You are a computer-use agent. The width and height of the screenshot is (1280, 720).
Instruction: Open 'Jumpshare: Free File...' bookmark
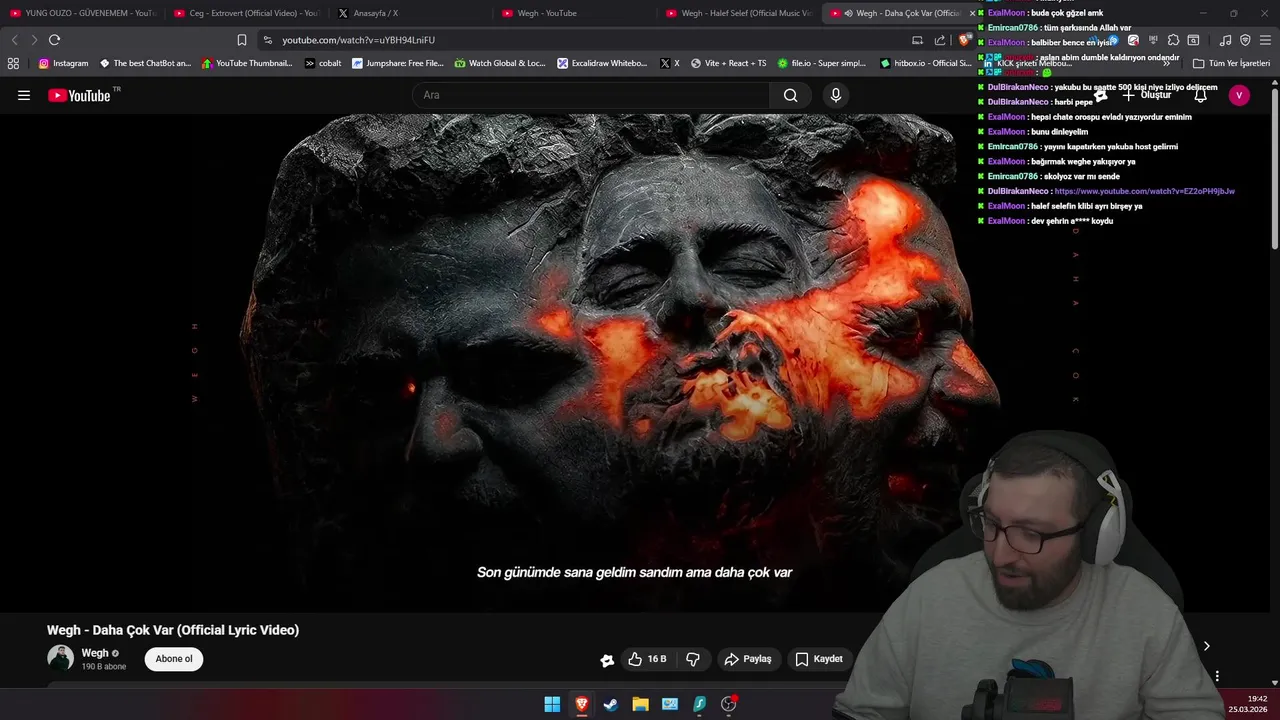(x=397, y=63)
